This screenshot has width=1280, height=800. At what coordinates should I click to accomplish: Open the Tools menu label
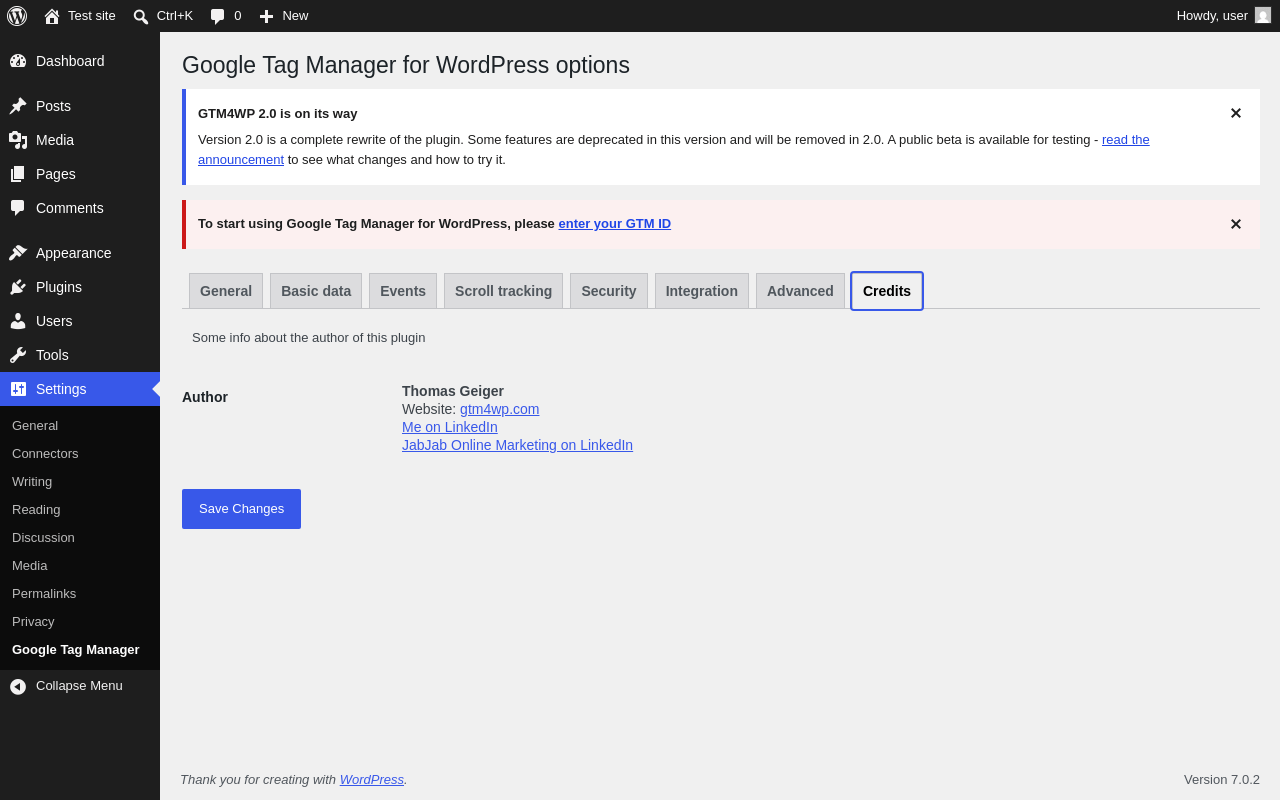point(52,355)
